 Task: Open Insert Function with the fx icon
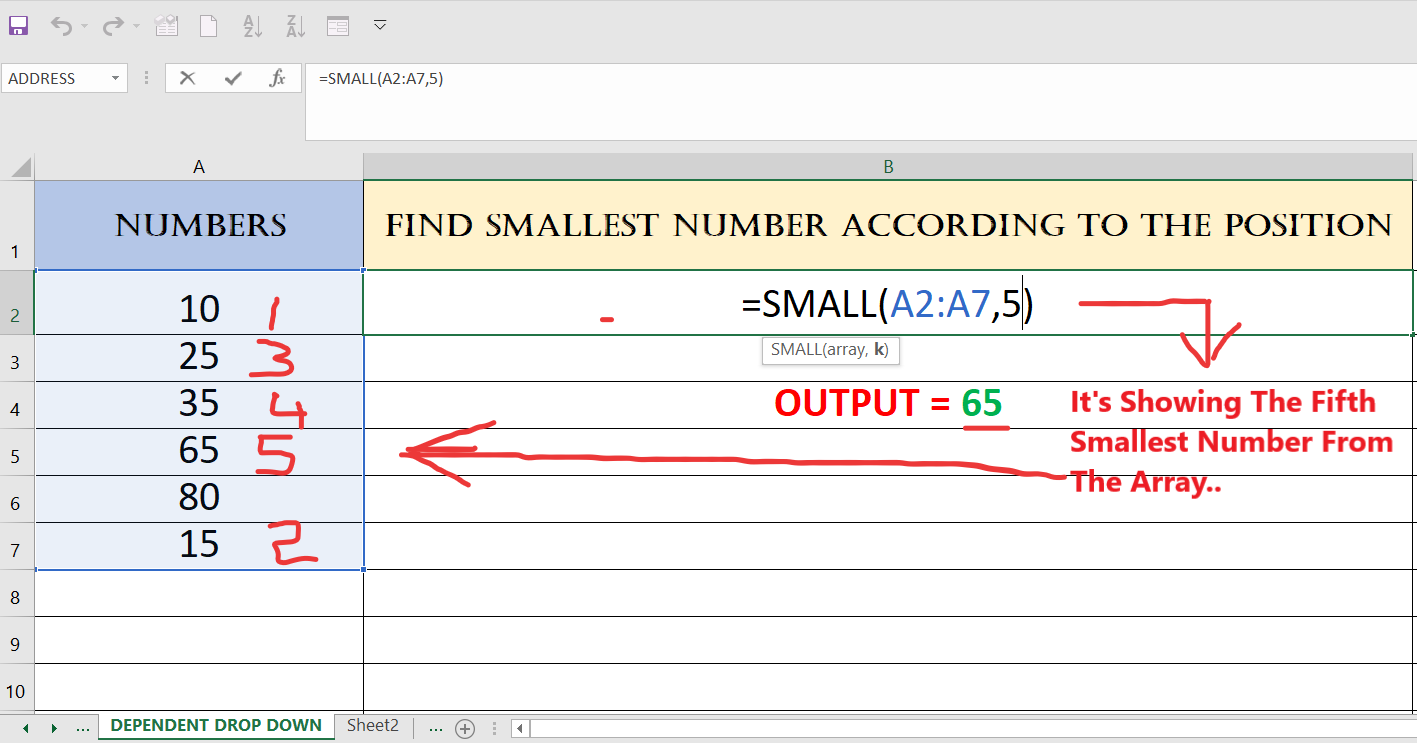[278, 78]
